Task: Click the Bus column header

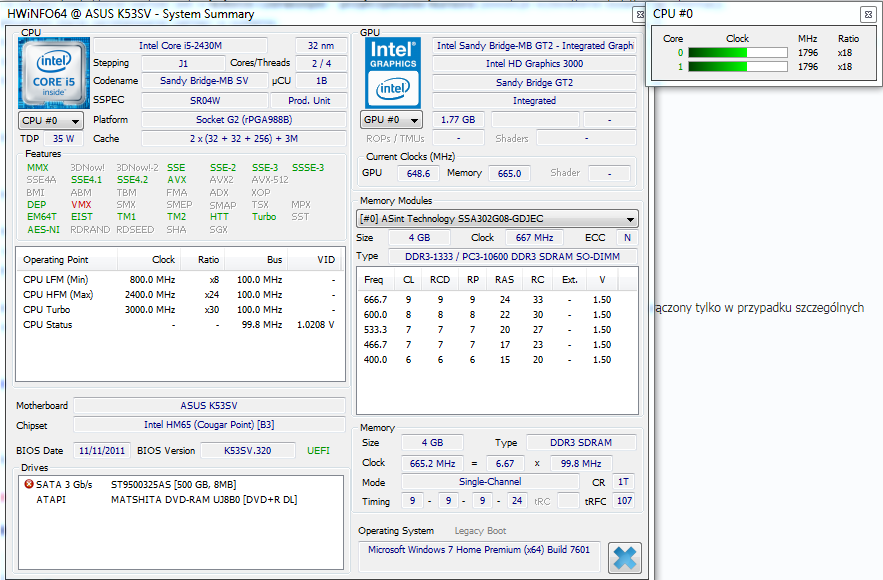Action: pos(256,260)
